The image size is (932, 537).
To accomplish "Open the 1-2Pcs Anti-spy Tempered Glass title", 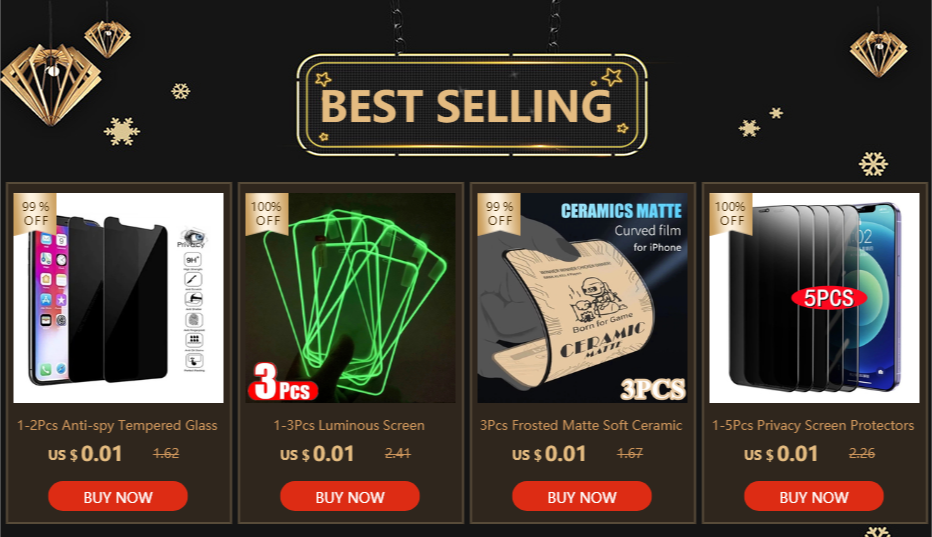I will 117,425.
